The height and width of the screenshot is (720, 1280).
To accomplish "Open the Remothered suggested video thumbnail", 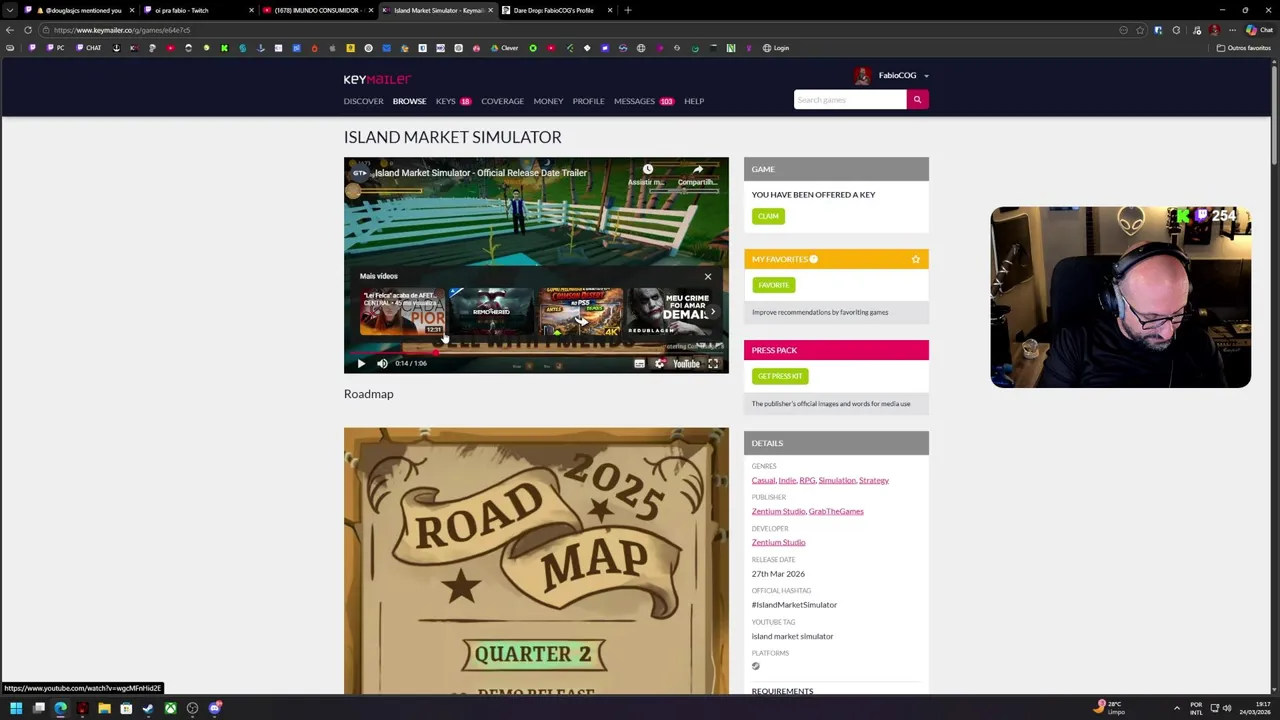I will (491, 312).
